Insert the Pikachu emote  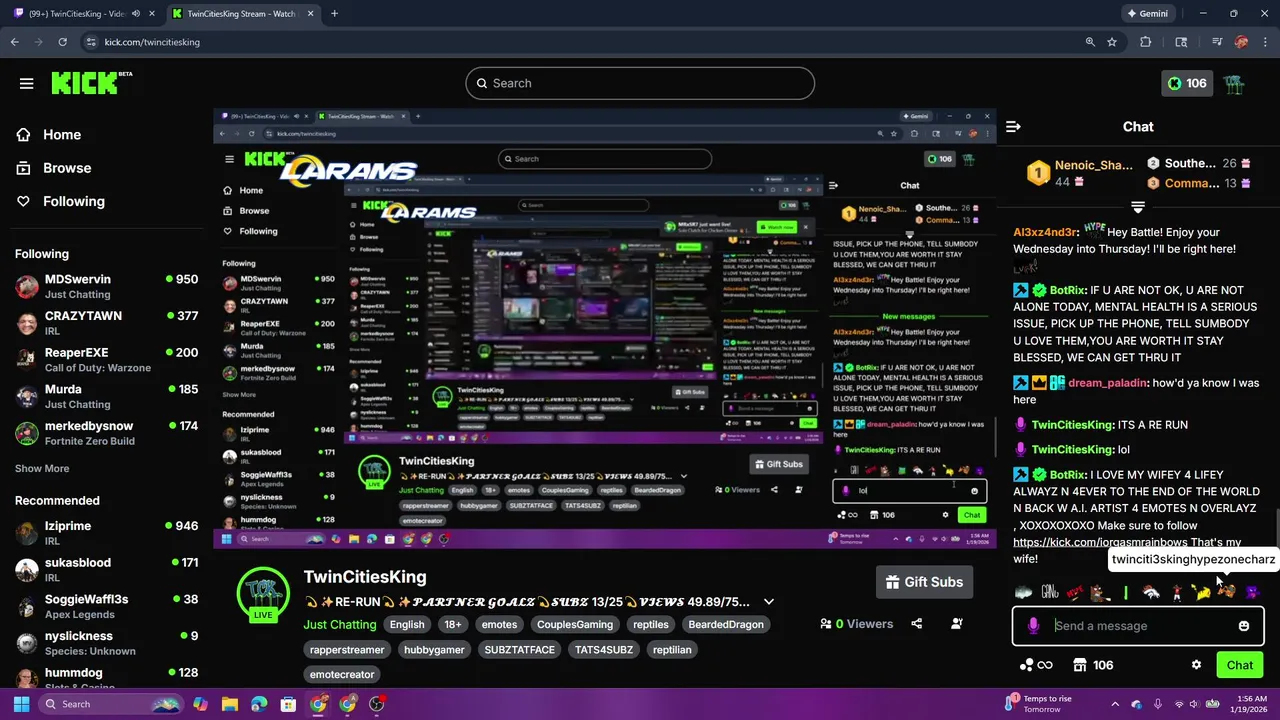(1201, 592)
